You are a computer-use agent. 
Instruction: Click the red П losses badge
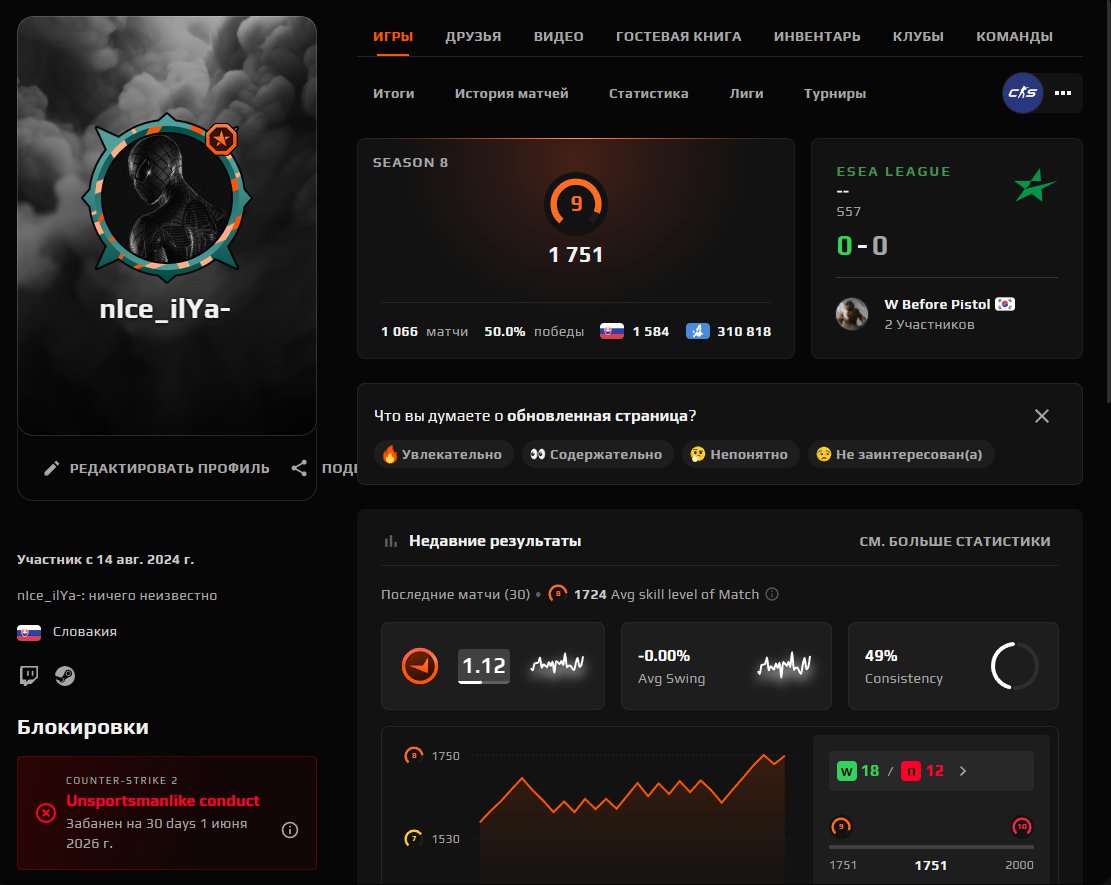point(911,771)
